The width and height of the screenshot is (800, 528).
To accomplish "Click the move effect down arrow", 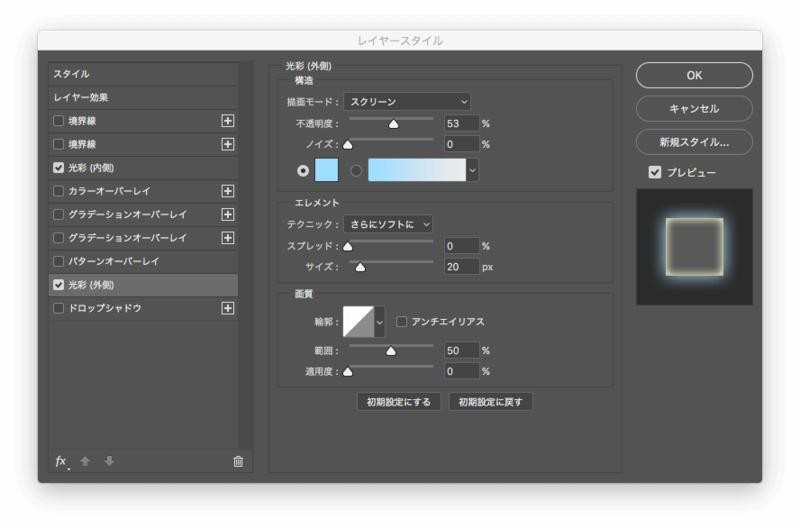I will (x=109, y=461).
